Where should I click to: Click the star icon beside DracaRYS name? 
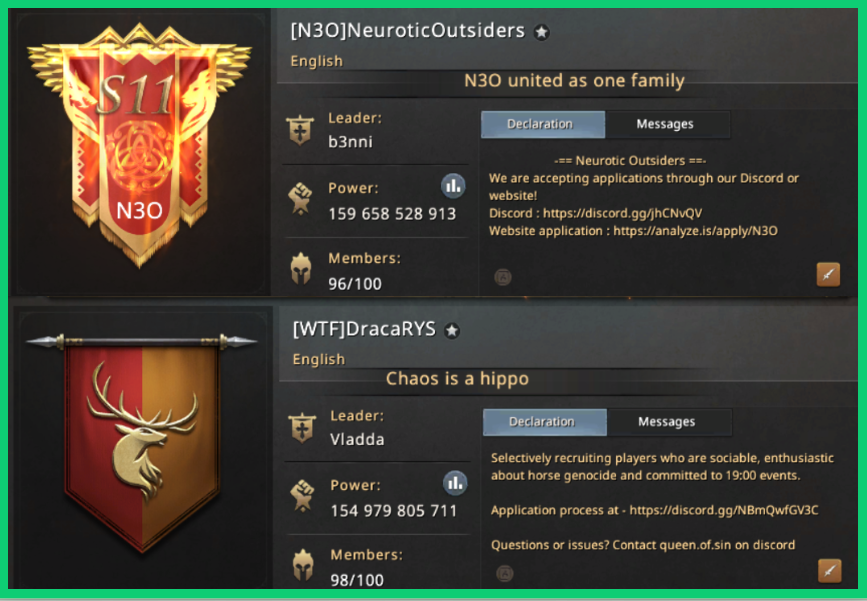point(452,331)
